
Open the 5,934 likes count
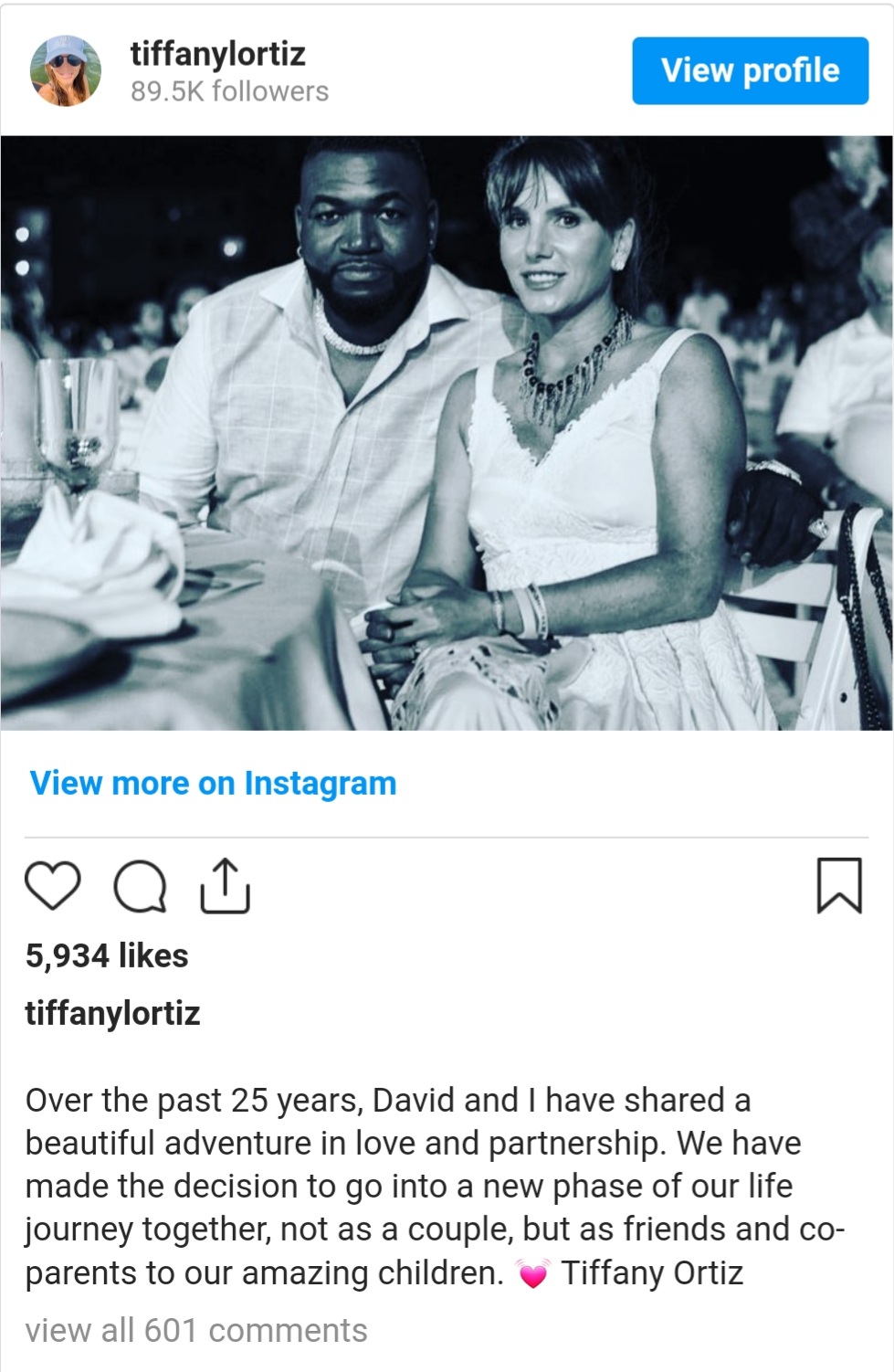[107, 955]
